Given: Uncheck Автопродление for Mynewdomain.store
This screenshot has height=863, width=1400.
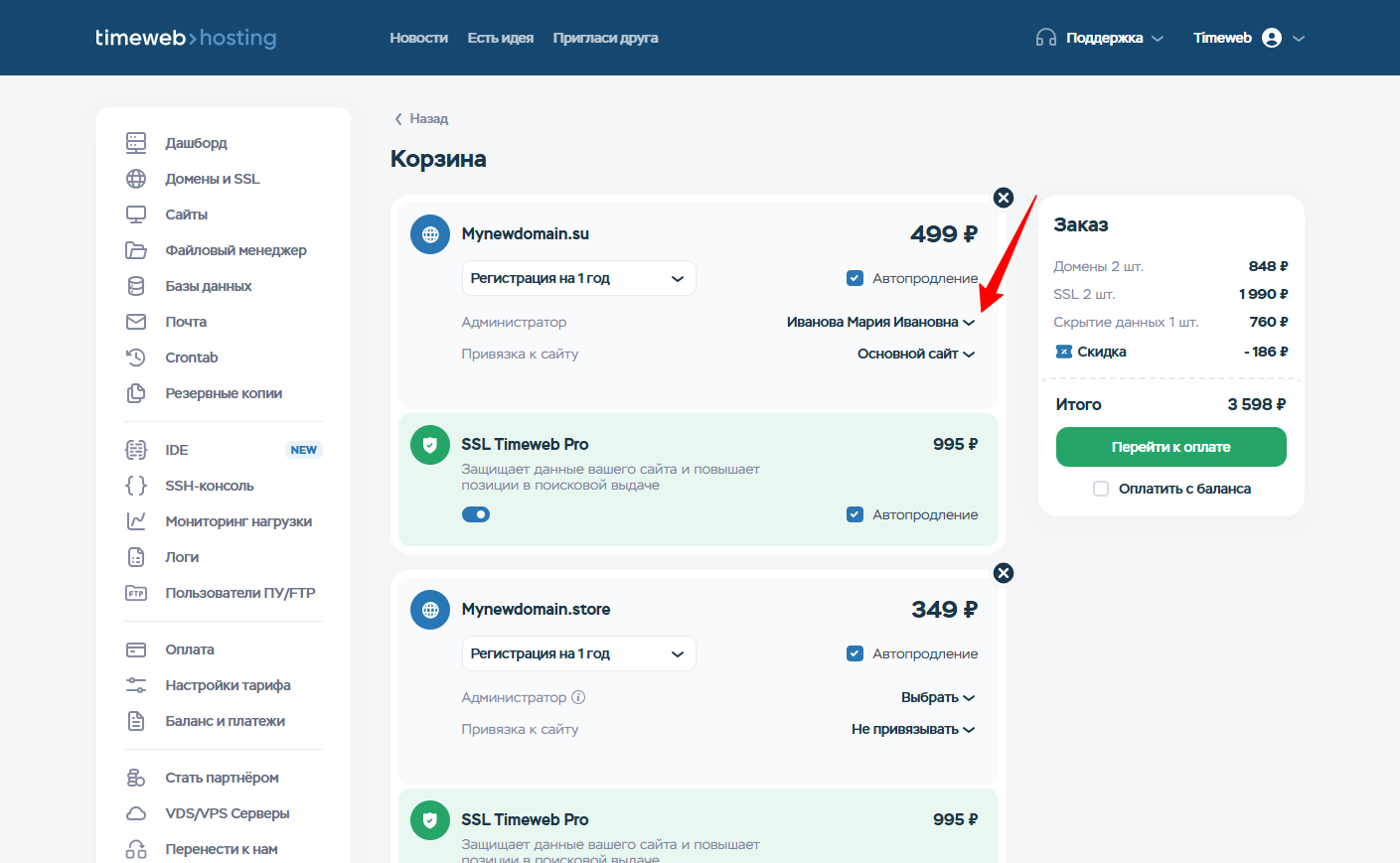Looking at the screenshot, I should pos(855,653).
